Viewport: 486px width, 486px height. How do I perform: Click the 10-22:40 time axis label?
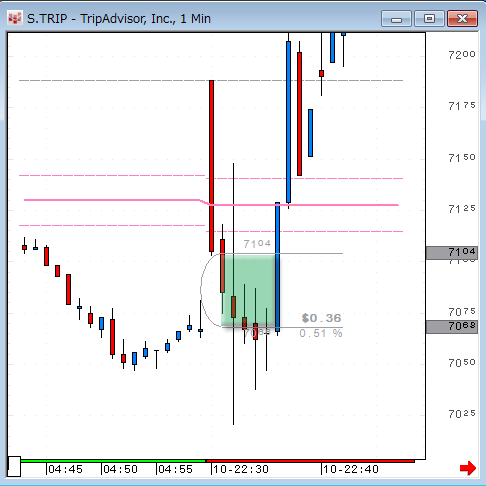coord(351,469)
